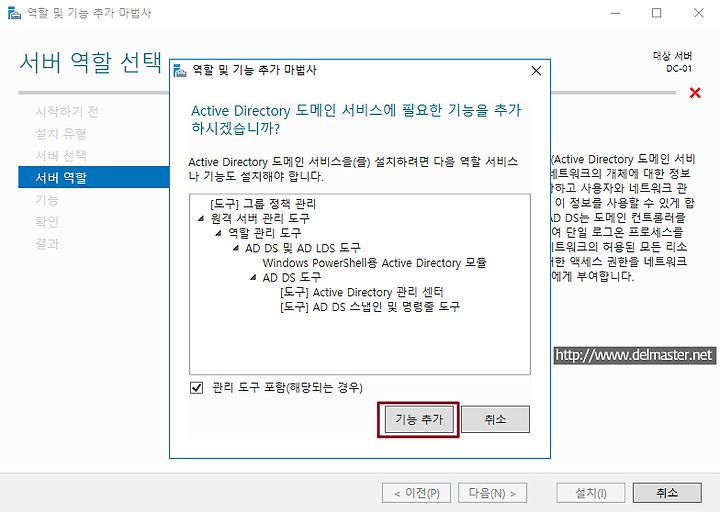Select 서버 역할 wizard step
The width and height of the screenshot is (720, 512).
coord(94,177)
